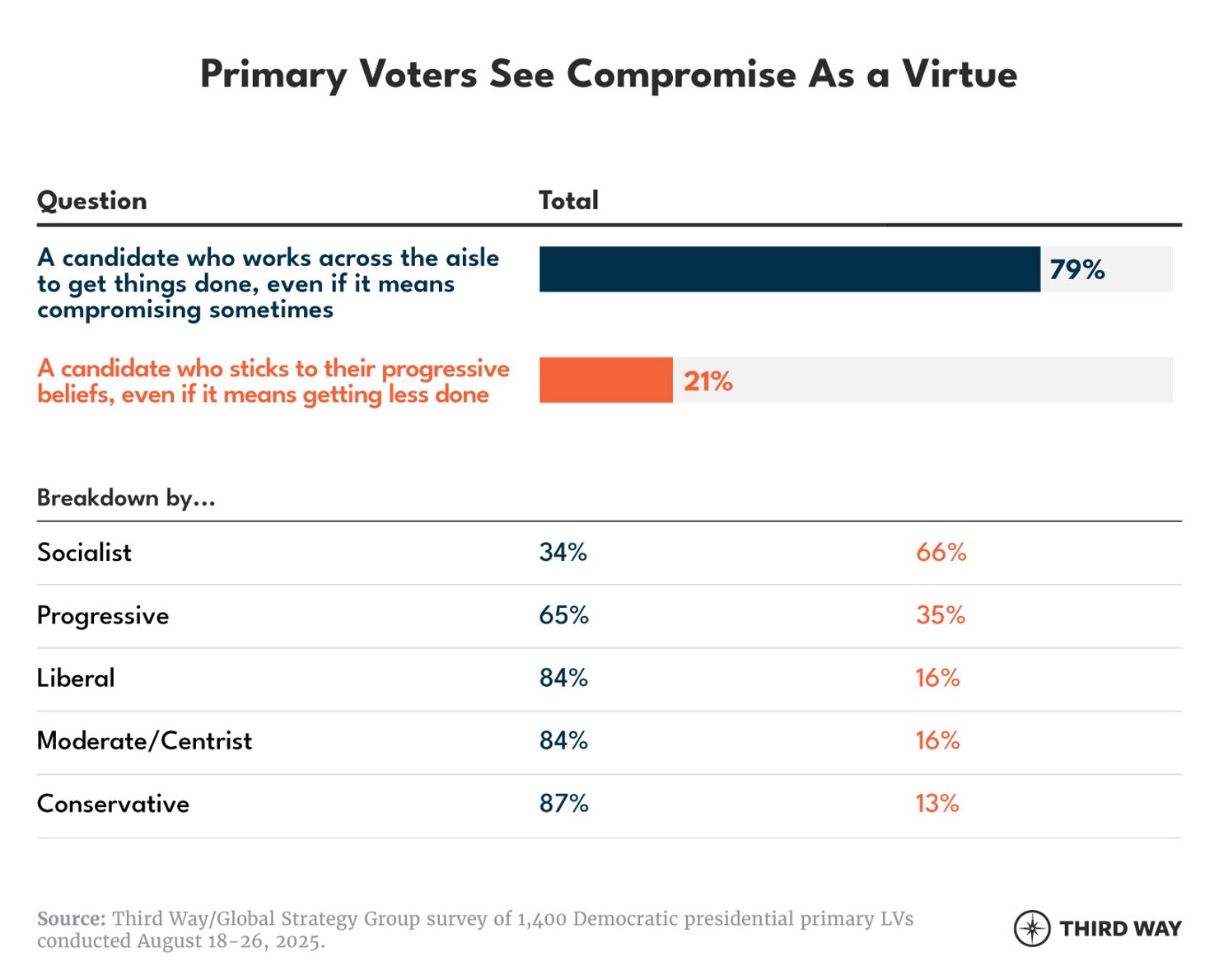Click the Moderate/Centrist row label
The height and width of the screenshot is (980, 1219).
(144, 741)
